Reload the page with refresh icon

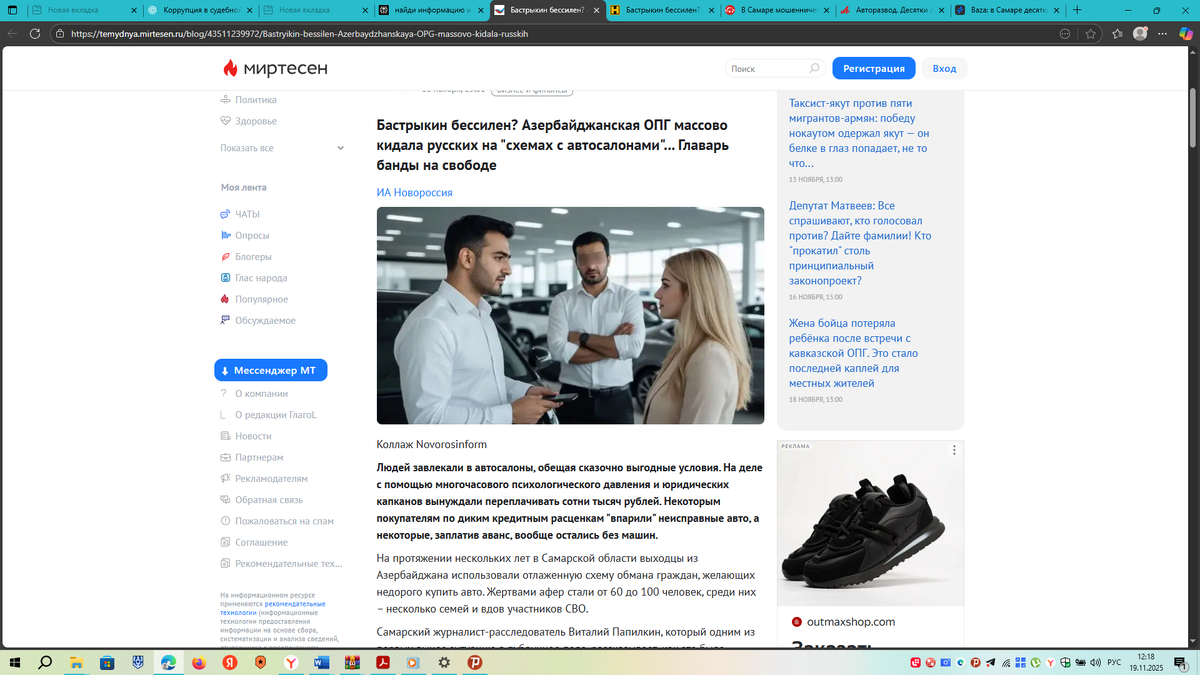click(35, 33)
